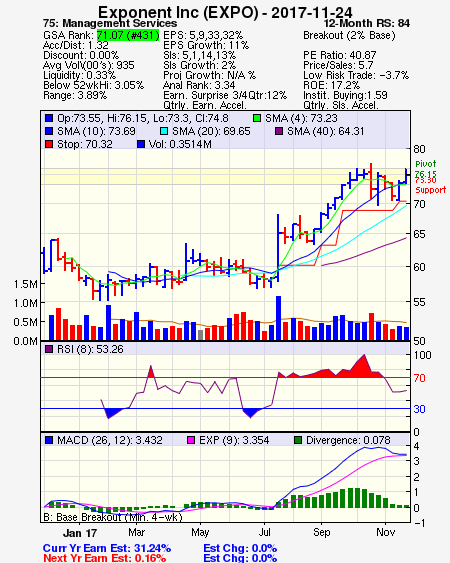Click 'Discount: 0.00%' text
Viewport: 450px width, 563px height.
[81, 56]
